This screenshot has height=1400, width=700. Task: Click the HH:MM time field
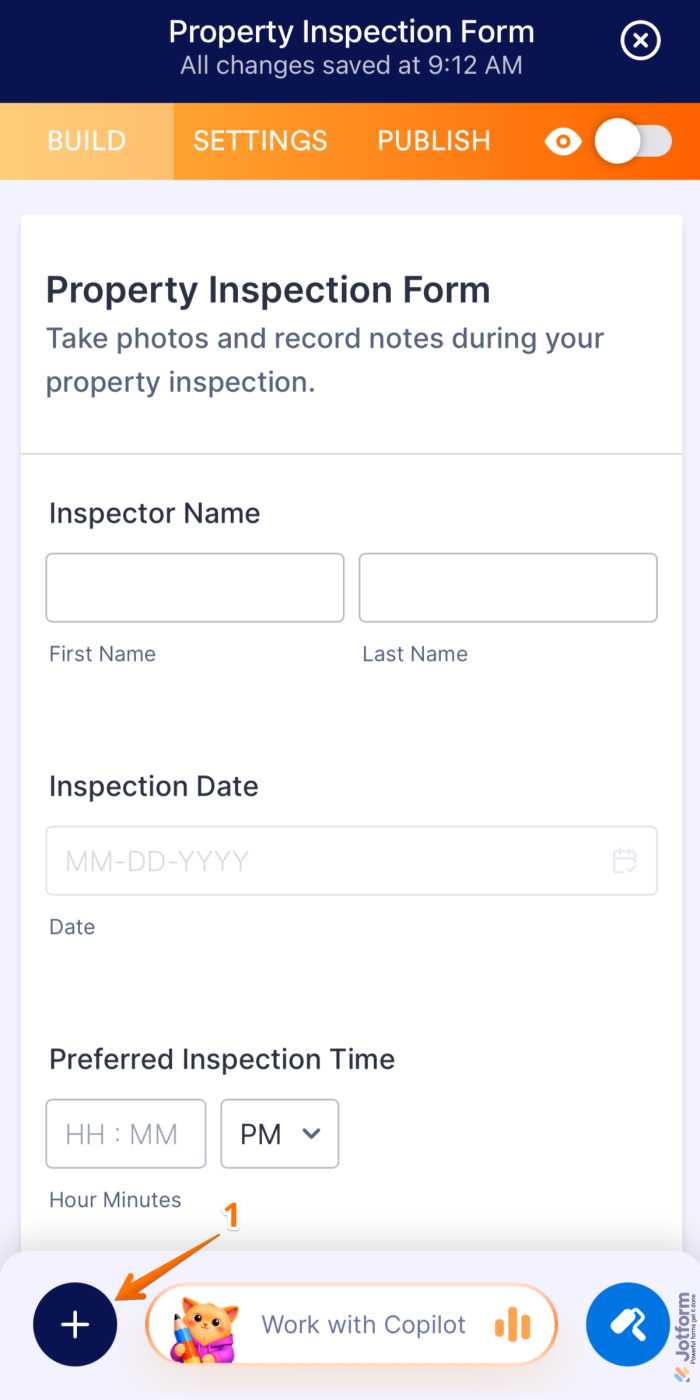(125, 1134)
